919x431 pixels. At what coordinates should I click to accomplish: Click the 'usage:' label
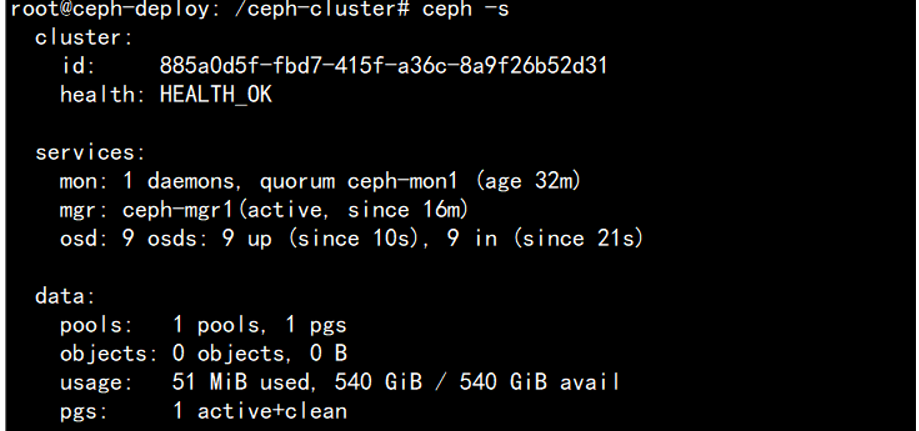[97, 382]
